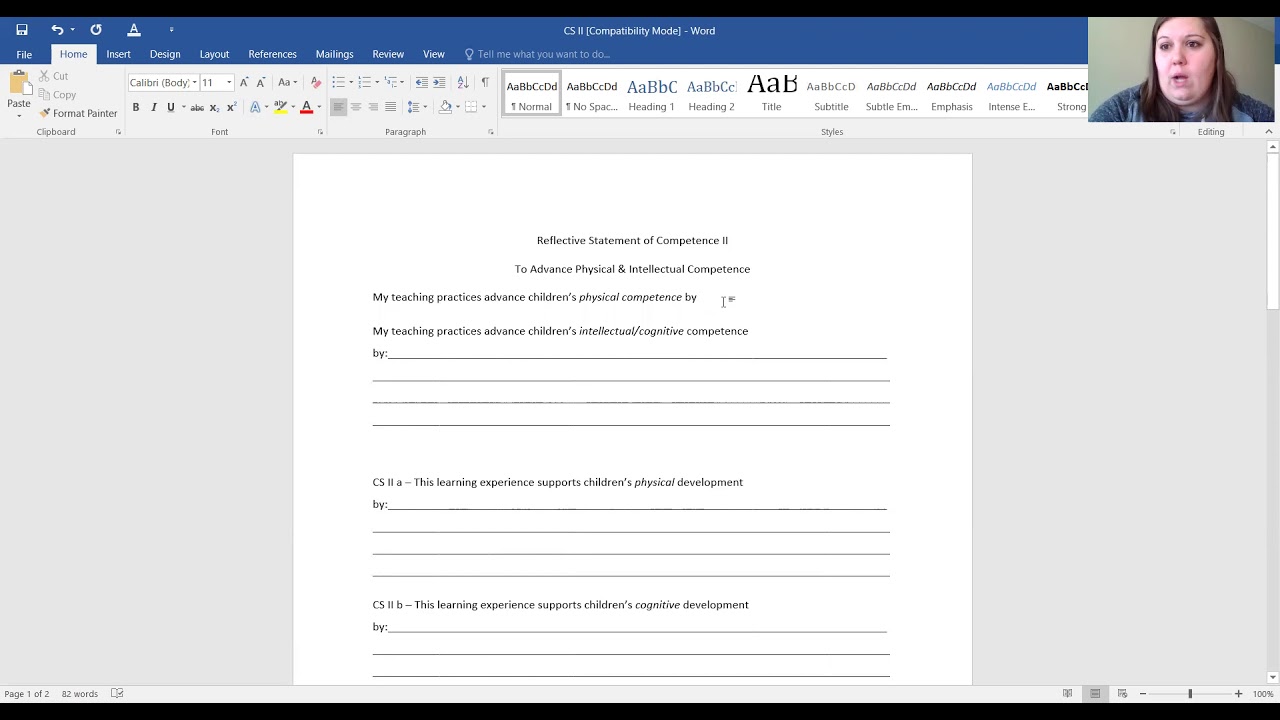Open the Styles pane launcher
Screen dimensions: 1280x720
coord(1172,132)
